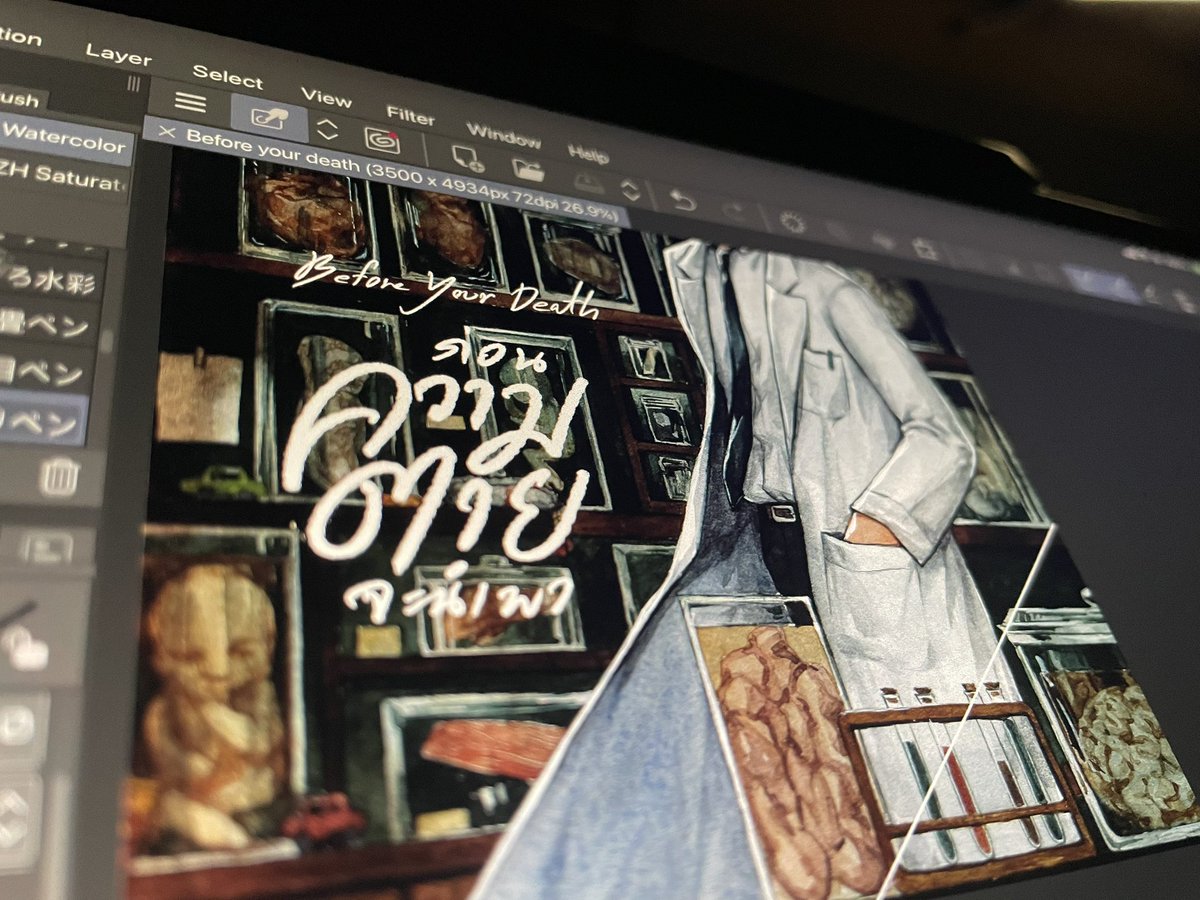Switch to the Brush tab
The height and width of the screenshot is (900, 1200).
point(22,99)
